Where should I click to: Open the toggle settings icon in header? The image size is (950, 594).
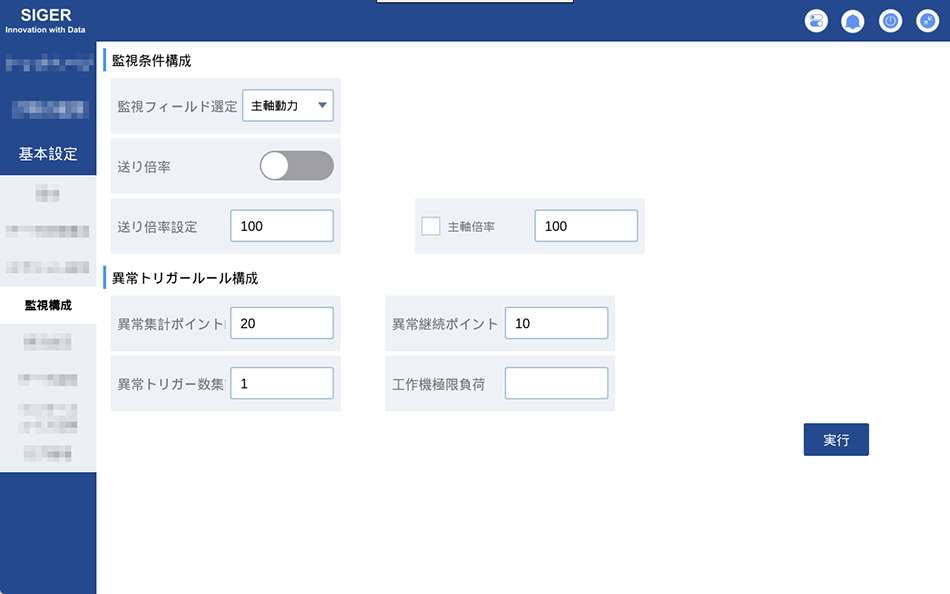tap(816, 21)
